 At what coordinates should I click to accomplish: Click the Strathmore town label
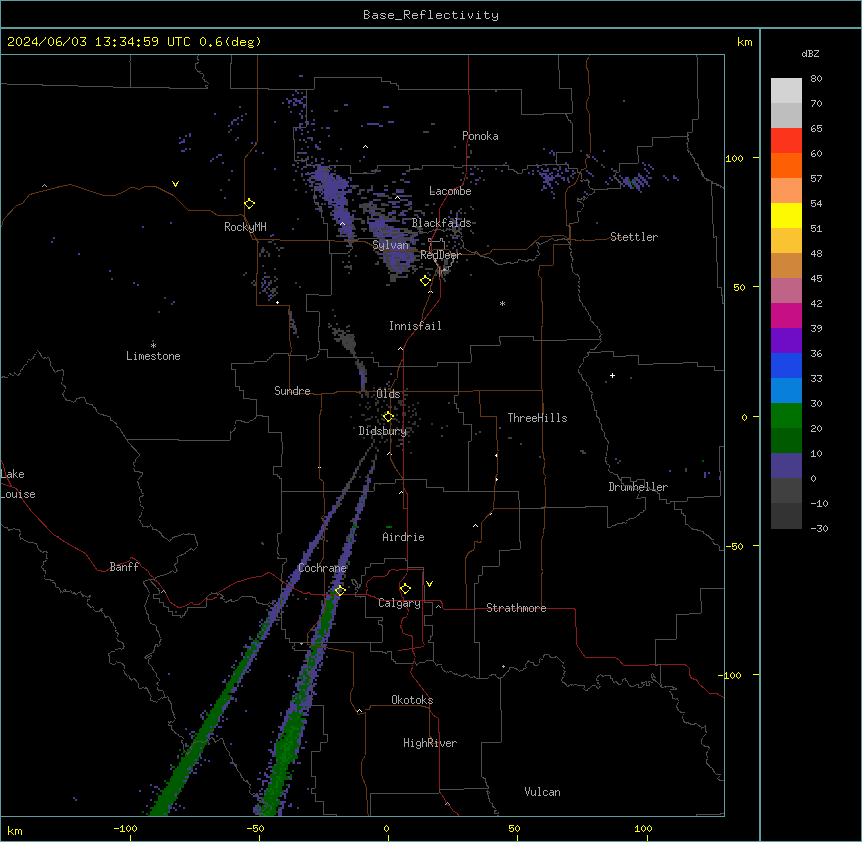[516, 608]
